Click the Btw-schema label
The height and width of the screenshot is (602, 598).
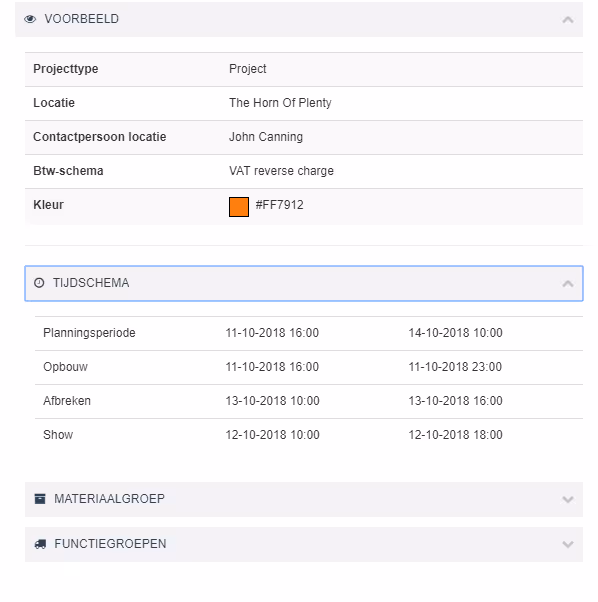68,171
